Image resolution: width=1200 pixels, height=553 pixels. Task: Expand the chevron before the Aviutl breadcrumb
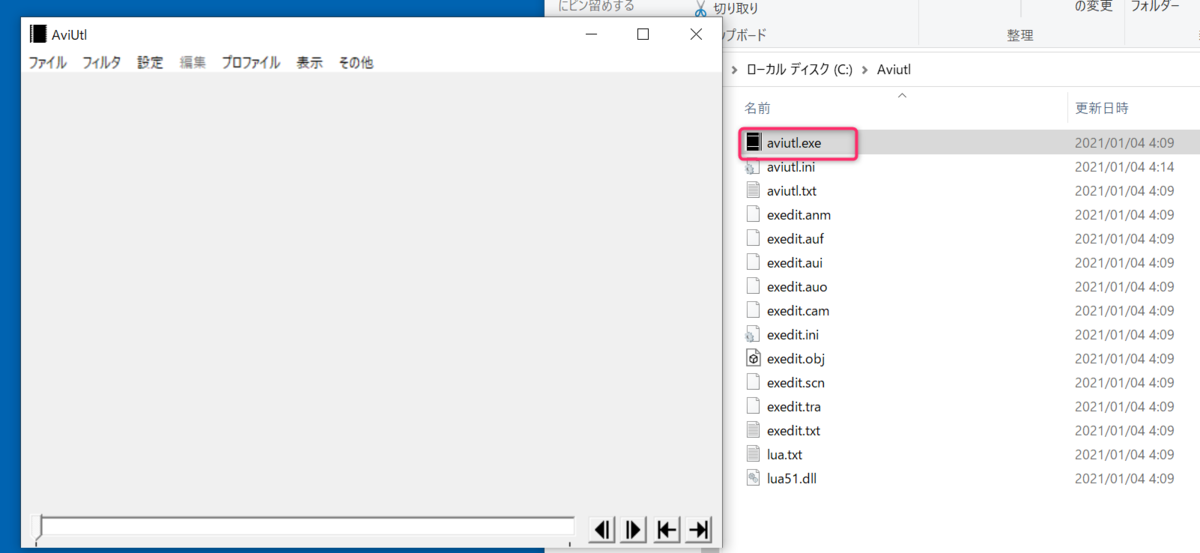click(865, 70)
